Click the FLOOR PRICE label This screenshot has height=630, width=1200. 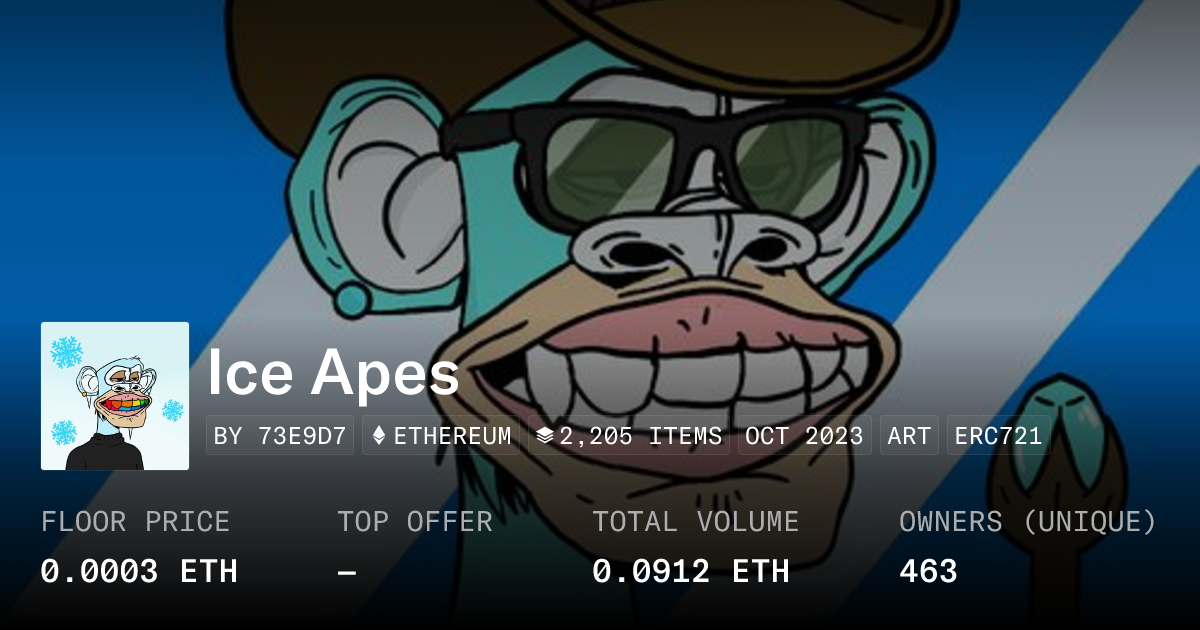pyautogui.click(x=135, y=522)
